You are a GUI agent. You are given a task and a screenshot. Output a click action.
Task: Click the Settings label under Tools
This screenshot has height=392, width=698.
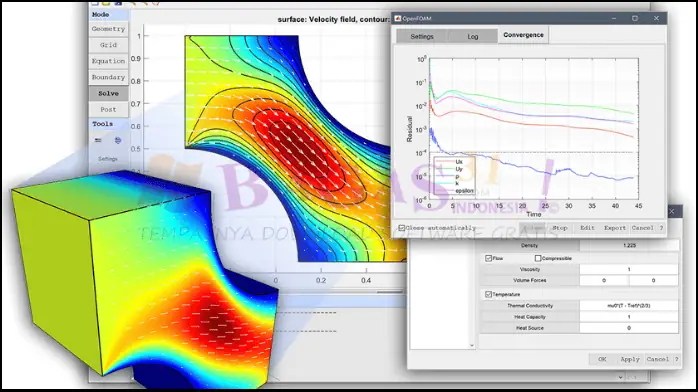pos(108,159)
